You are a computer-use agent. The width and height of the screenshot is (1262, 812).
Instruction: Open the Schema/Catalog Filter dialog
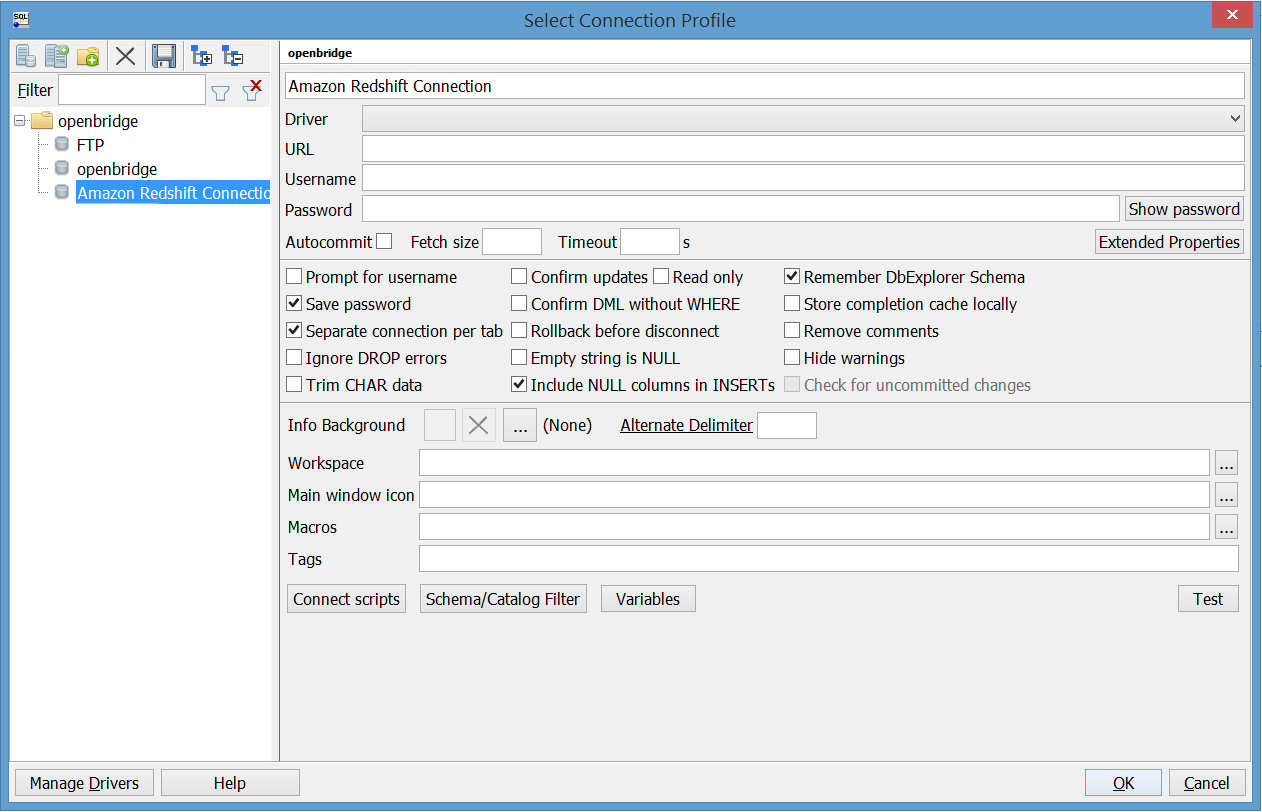(x=503, y=599)
